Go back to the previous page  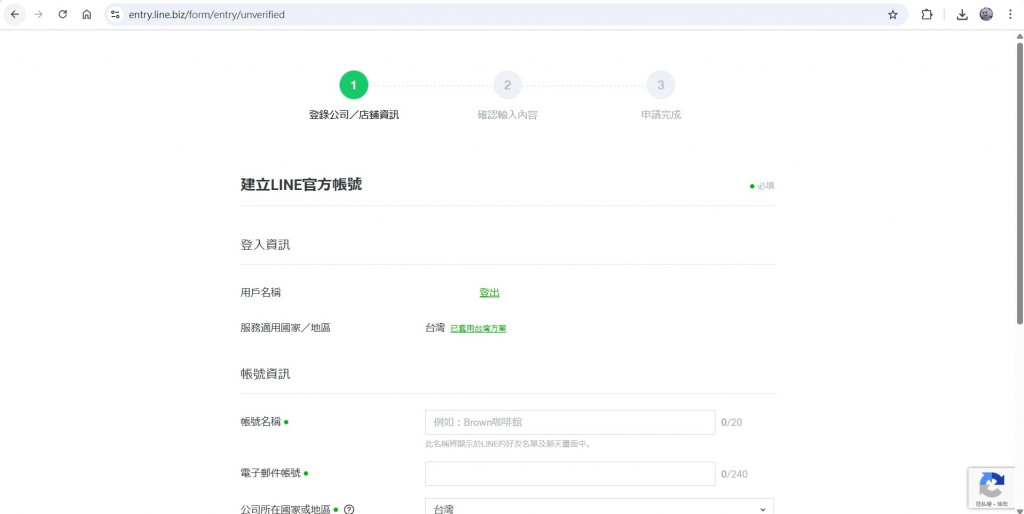point(14,14)
